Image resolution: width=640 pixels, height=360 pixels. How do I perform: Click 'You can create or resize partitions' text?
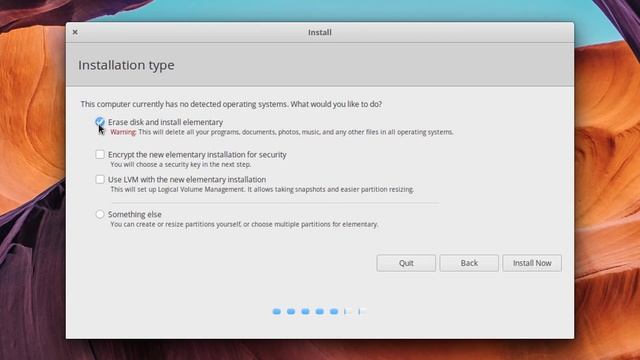pyautogui.click(x=244, y=224)
